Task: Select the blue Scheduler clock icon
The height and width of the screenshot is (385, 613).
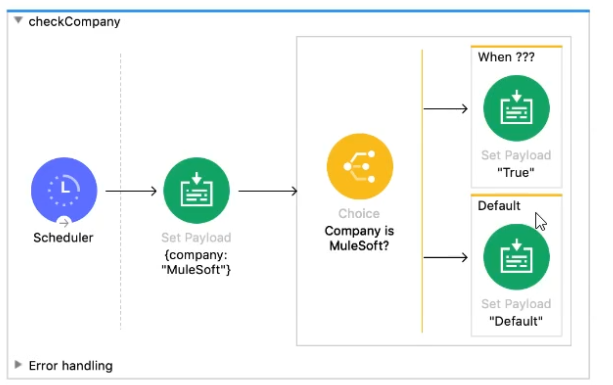Action: pos(64,190)
